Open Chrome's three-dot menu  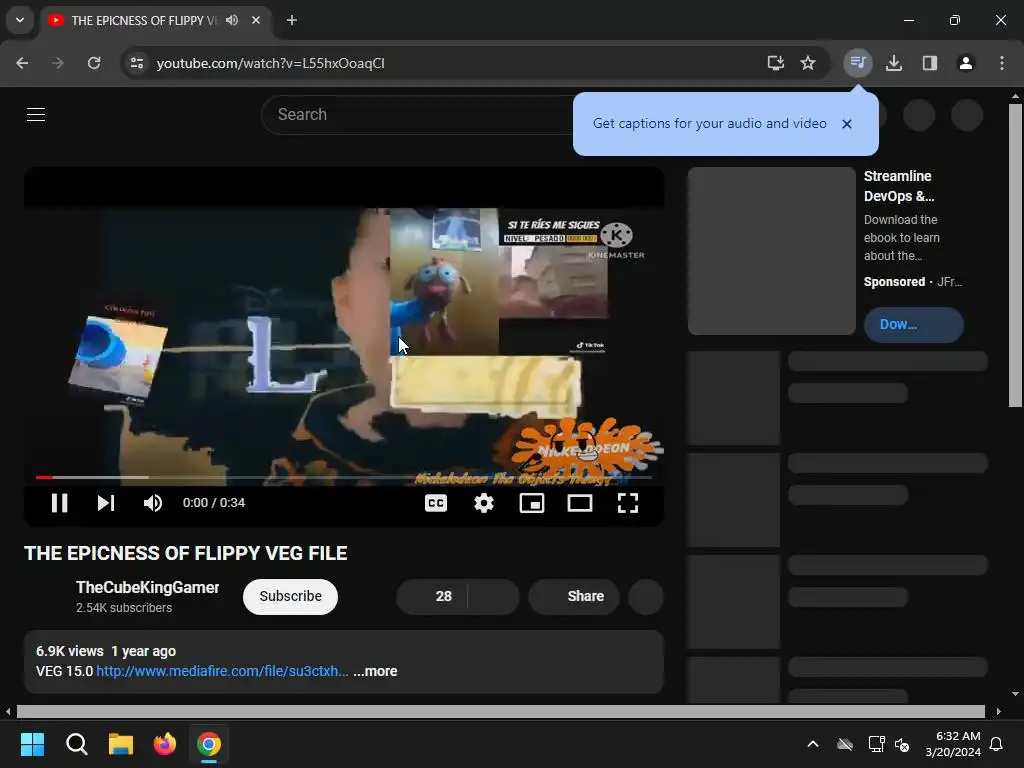pyautogui.click(x=1002, y=63)
